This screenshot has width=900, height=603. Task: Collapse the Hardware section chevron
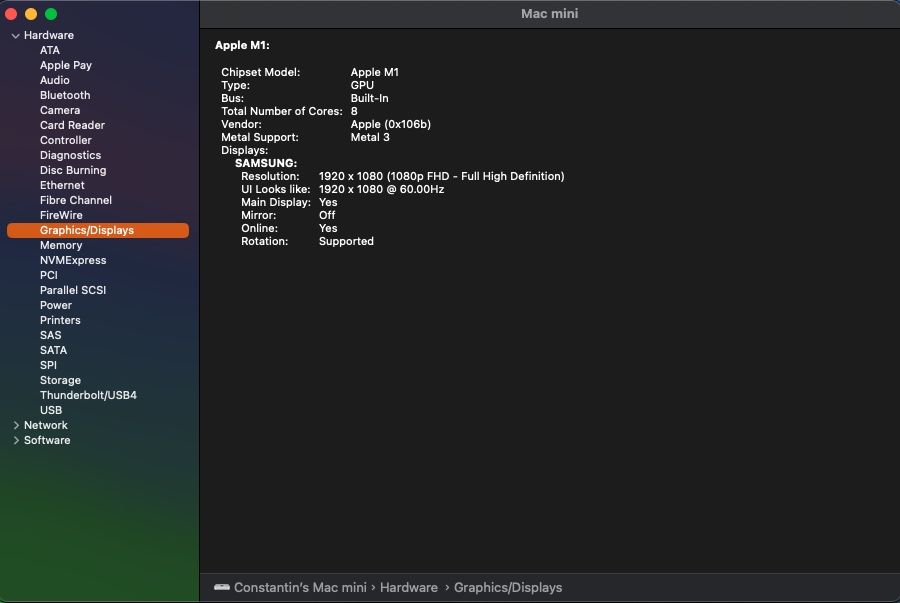pyautogui.click(x=15, y=36)
